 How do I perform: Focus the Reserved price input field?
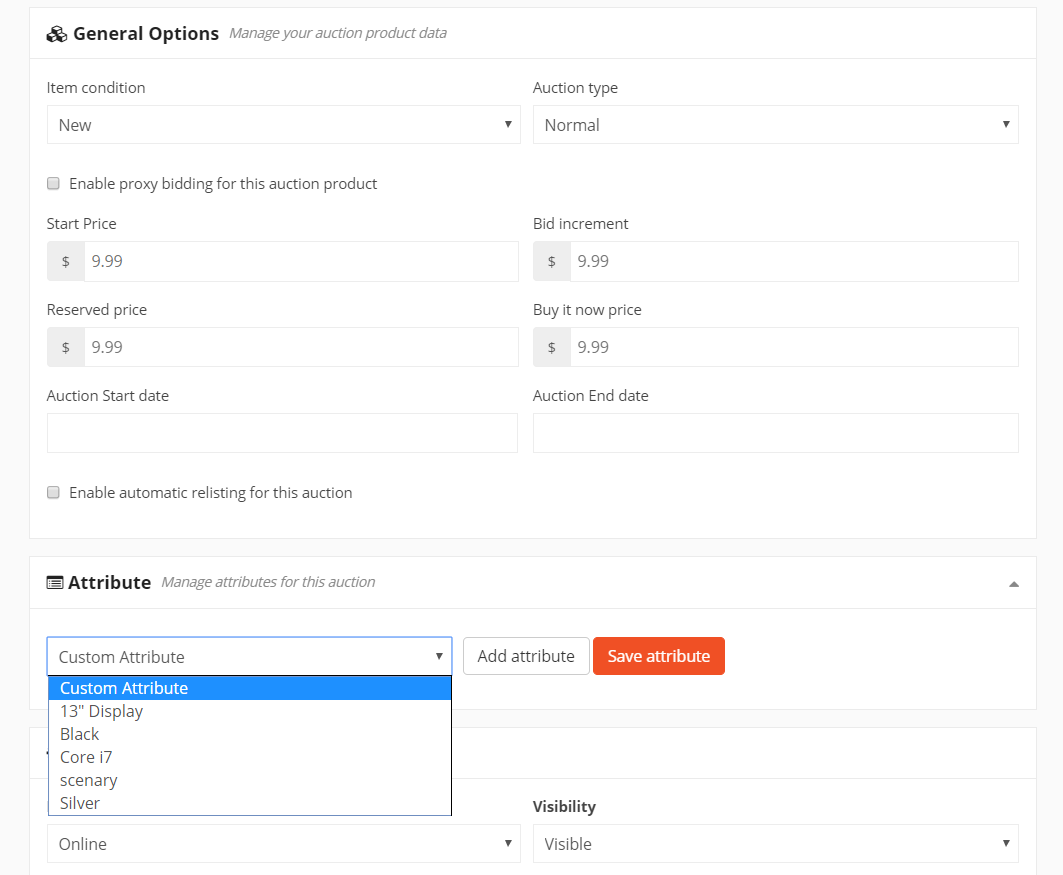301,347
